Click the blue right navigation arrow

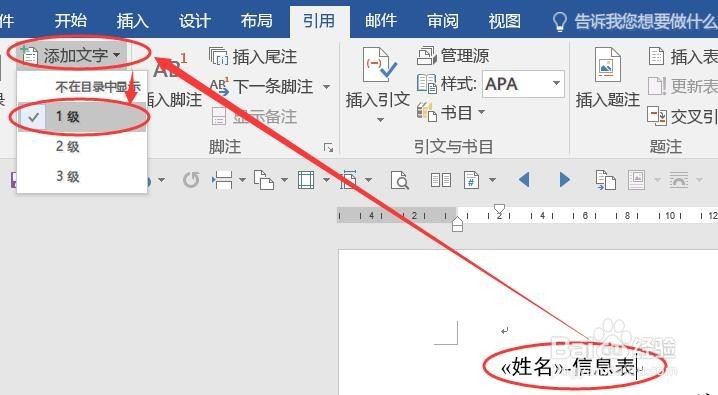565,179
